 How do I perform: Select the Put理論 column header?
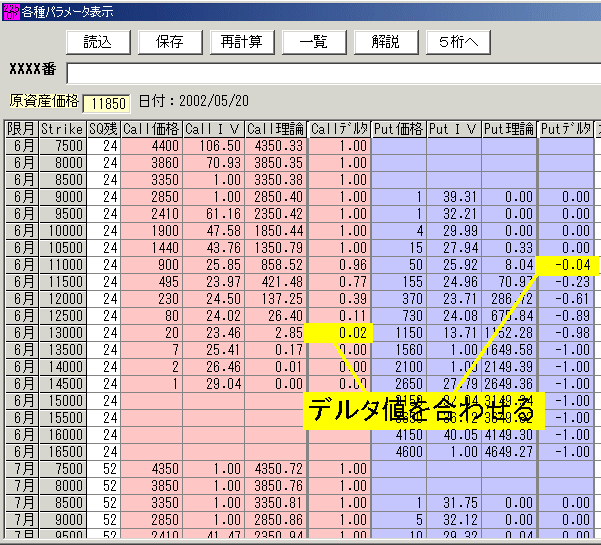point(509,129)
